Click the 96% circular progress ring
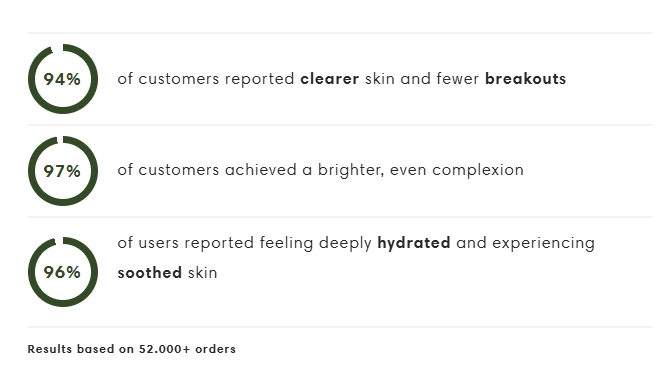The width and height of the screenshot is (666, 390). pyautogui.click(x=63, y=272)
